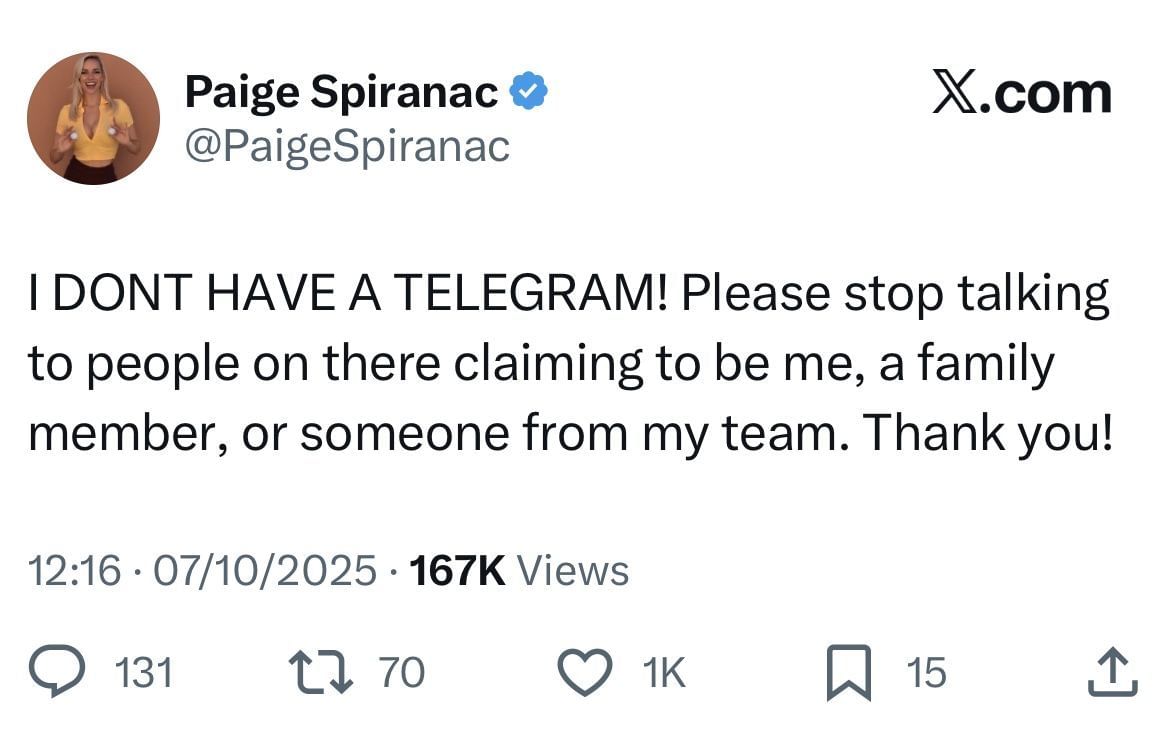Click the 70 reposts count
This screenshot has height=737, width=1170.
[x=402, y=673]
